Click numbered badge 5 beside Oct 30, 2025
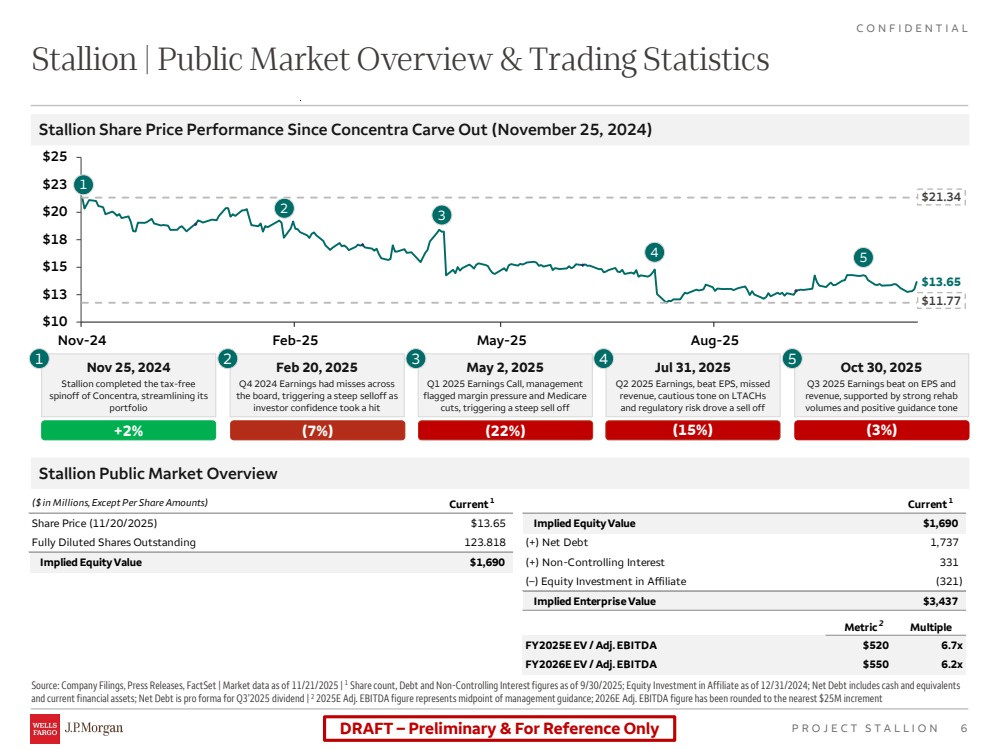The height and width of the screenshot is (750, 999). pyautogui.click(x=792, y=359)
